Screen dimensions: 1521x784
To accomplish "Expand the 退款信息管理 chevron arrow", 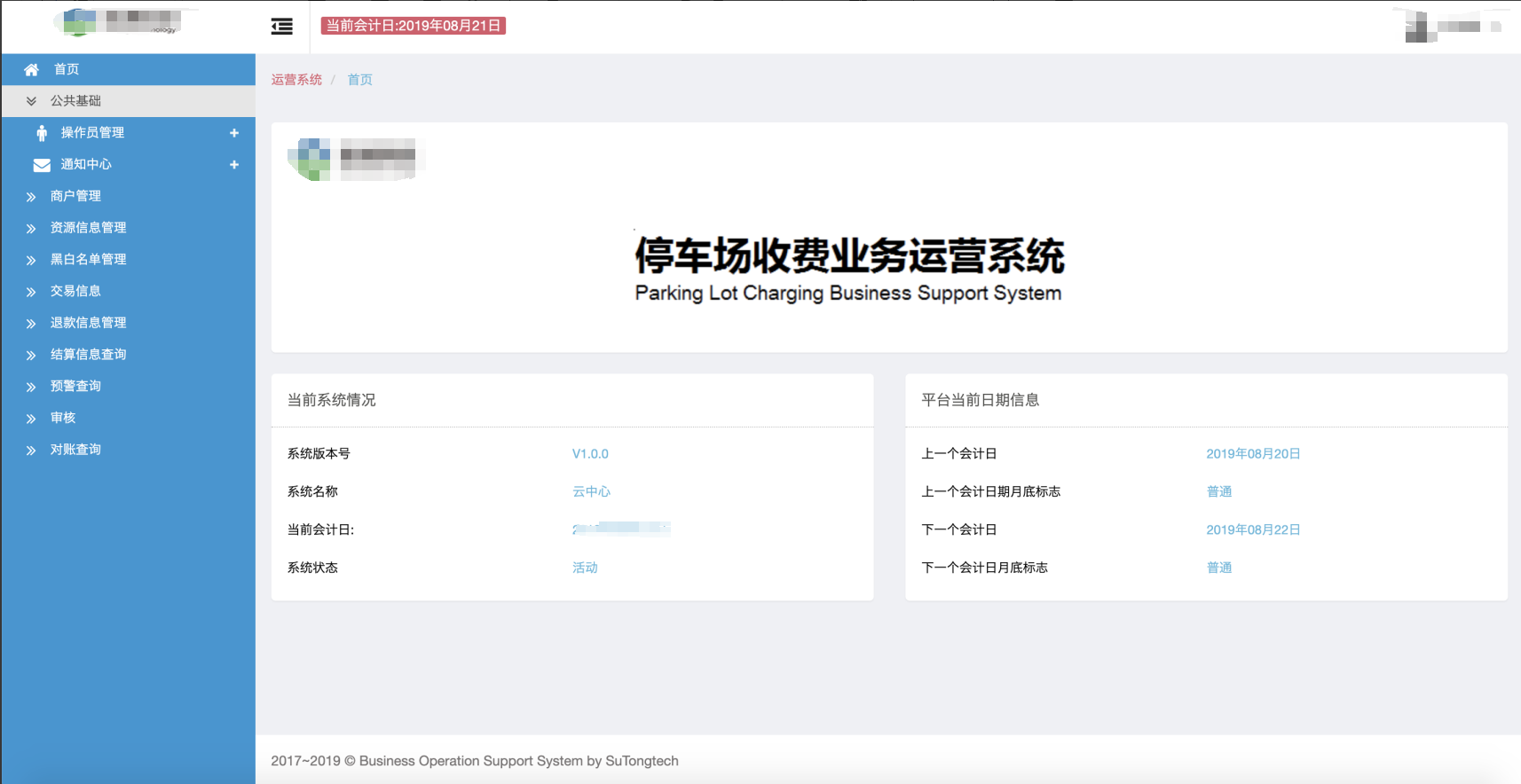I will tap(31, 324).
